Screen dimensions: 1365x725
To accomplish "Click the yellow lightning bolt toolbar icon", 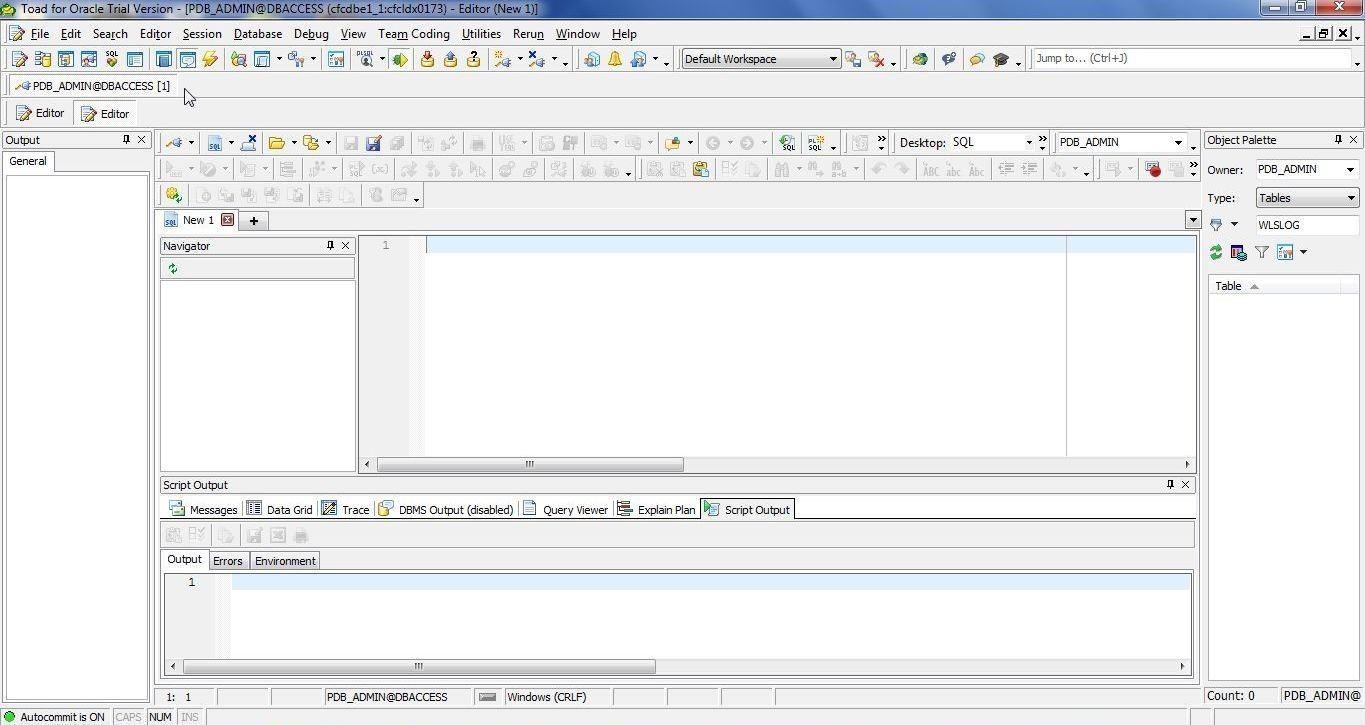I will tap(210, 59).
